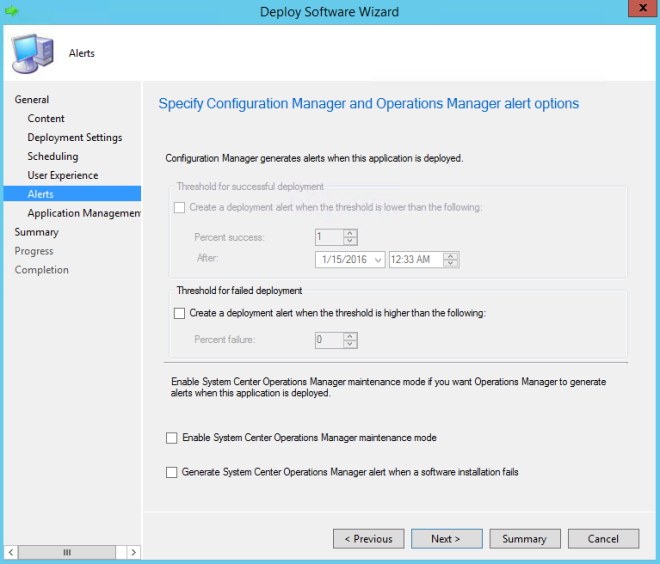Click the Summary button at the bottom
Image resolution: width=660 pixels, height=564 pixels.
[x=525, y=539]
